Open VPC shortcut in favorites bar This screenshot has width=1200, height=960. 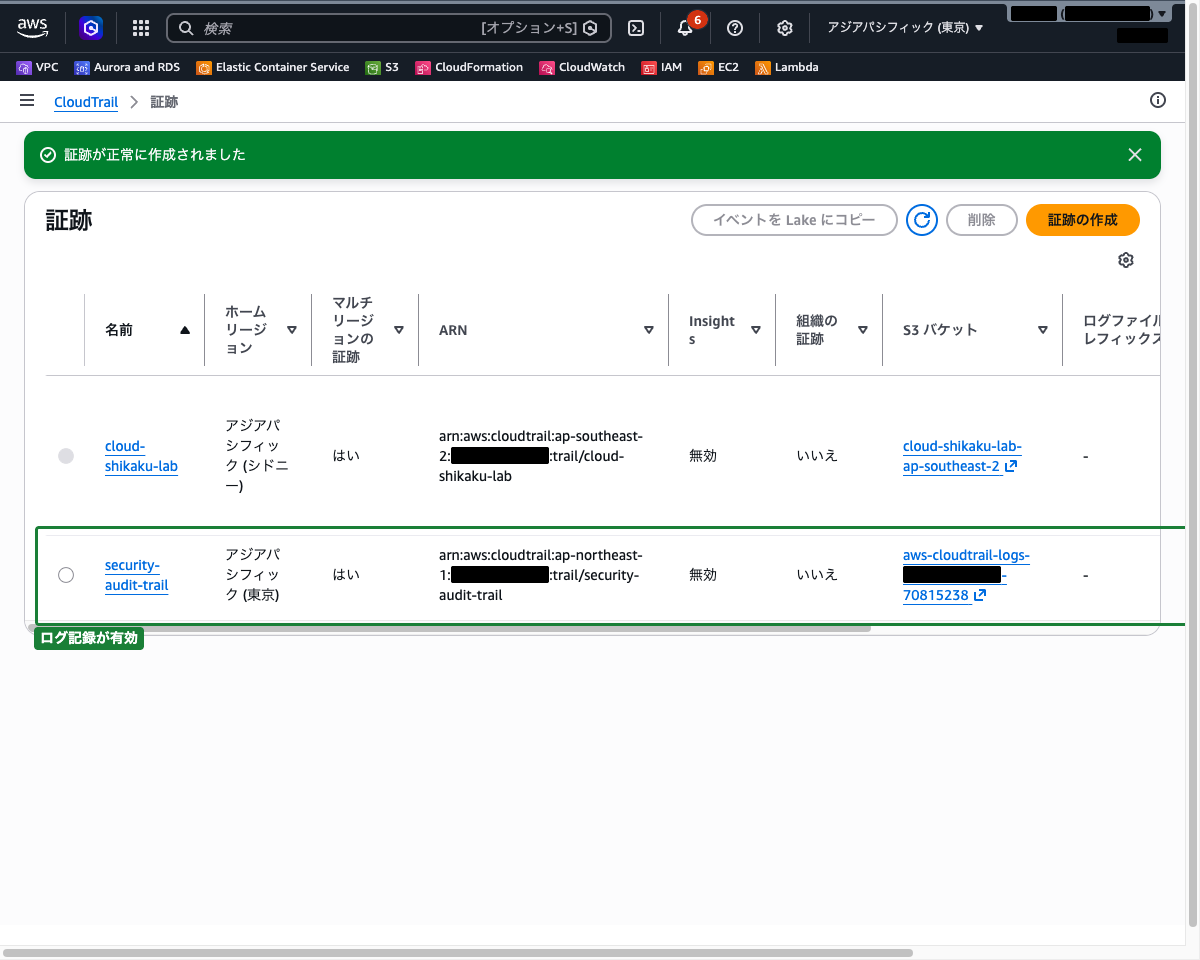[x=38, y=68]
